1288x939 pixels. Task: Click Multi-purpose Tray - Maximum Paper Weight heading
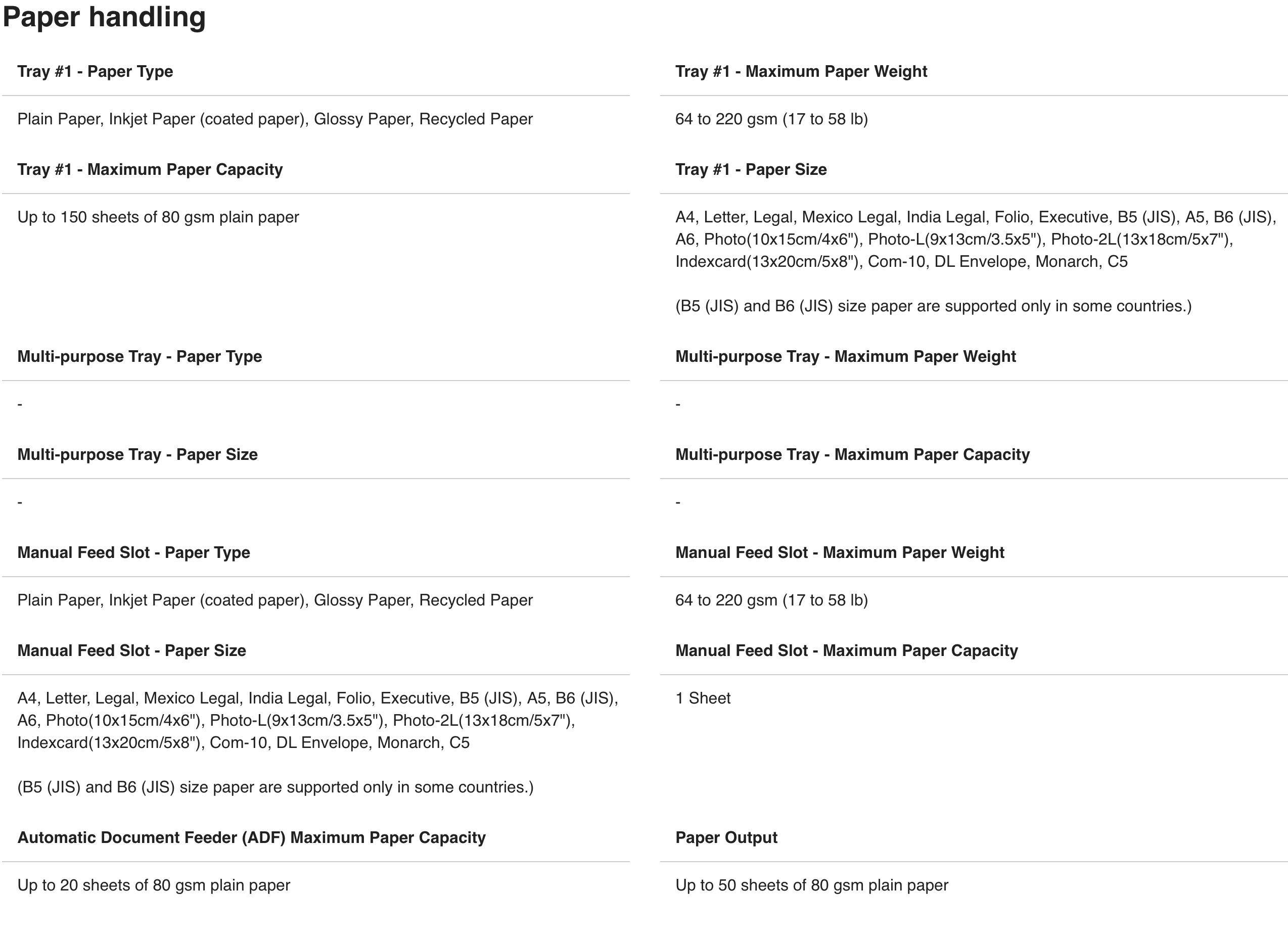[x=845, y=356]
